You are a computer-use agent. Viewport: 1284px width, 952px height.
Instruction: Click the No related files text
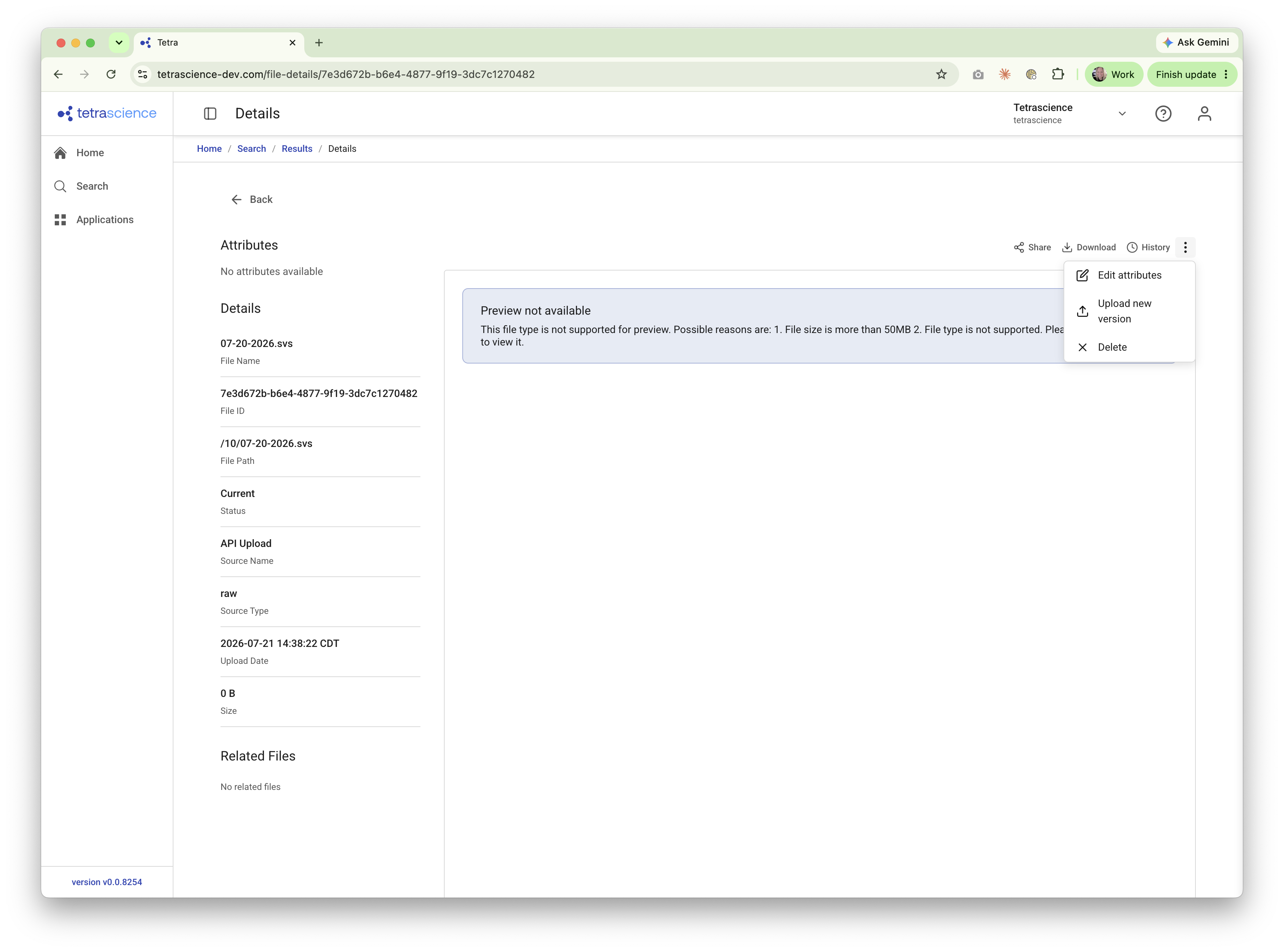pos(250,787)
